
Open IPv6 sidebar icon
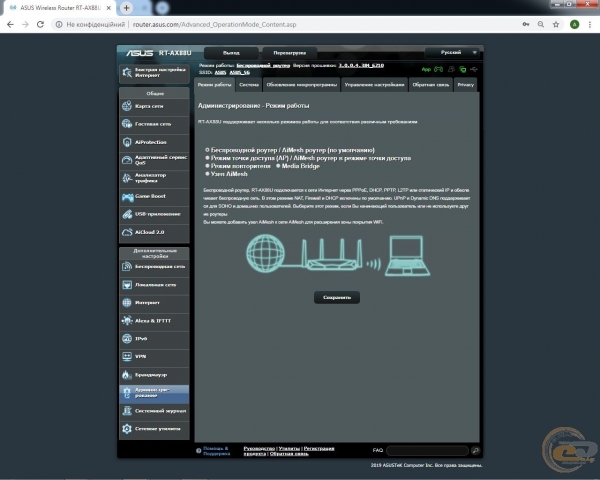127,339
